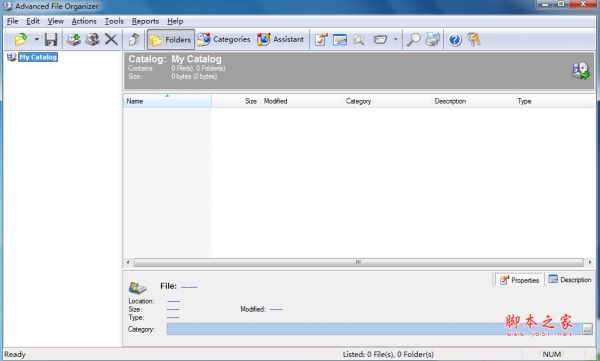Save the catalog with the floppy disk icon

point(51,39)
